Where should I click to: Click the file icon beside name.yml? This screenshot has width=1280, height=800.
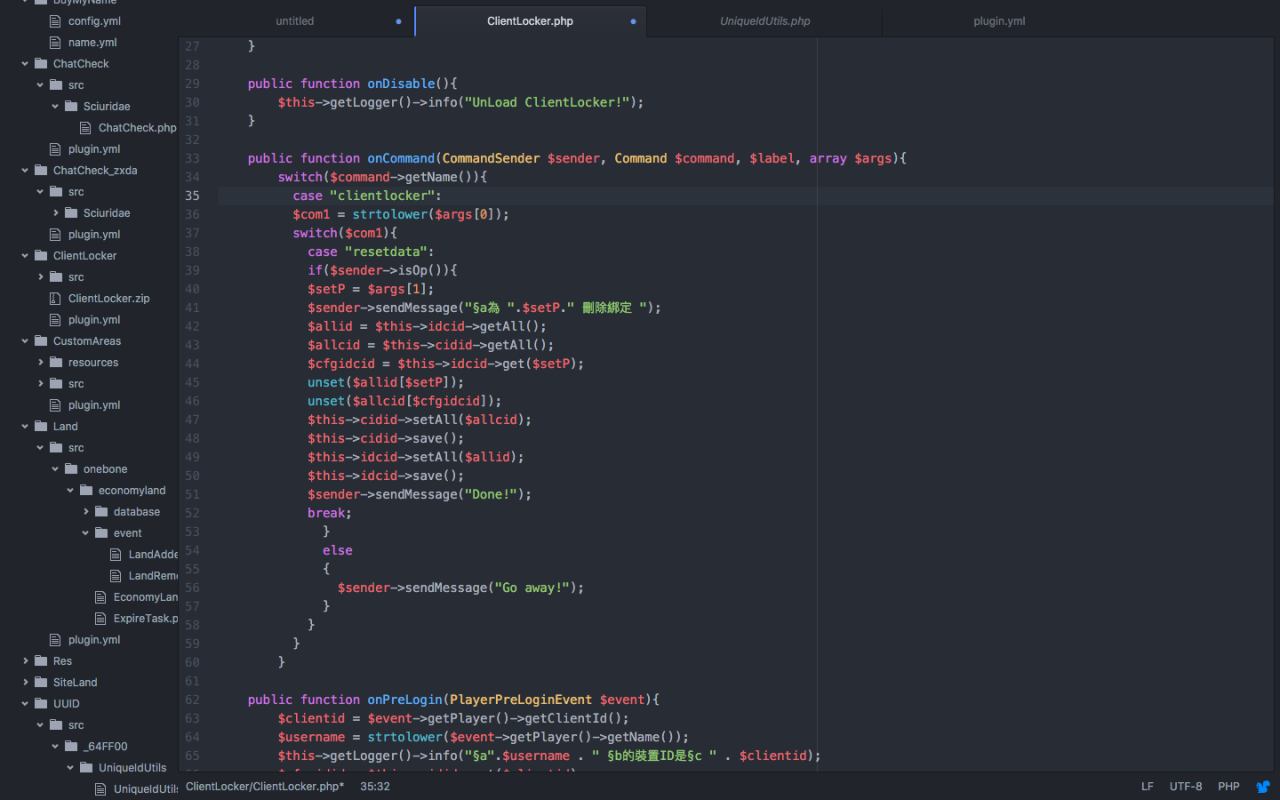(56, 42)
